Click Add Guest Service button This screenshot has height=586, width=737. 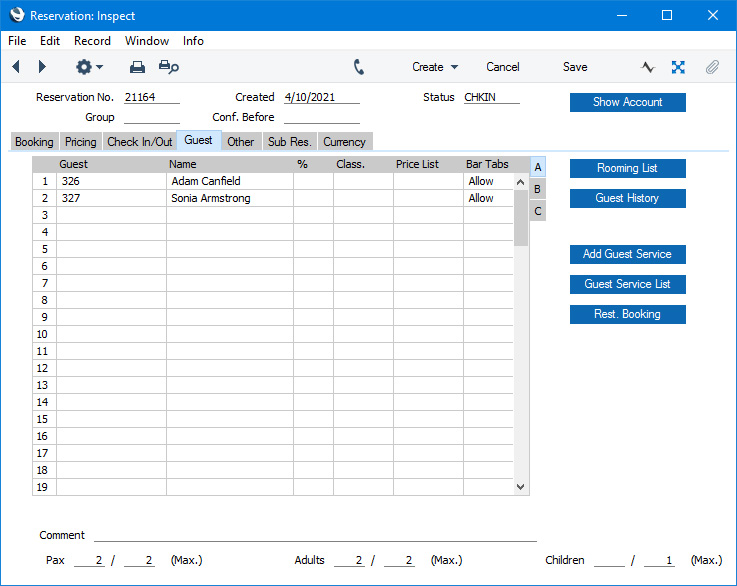click(x=627, y=254)
